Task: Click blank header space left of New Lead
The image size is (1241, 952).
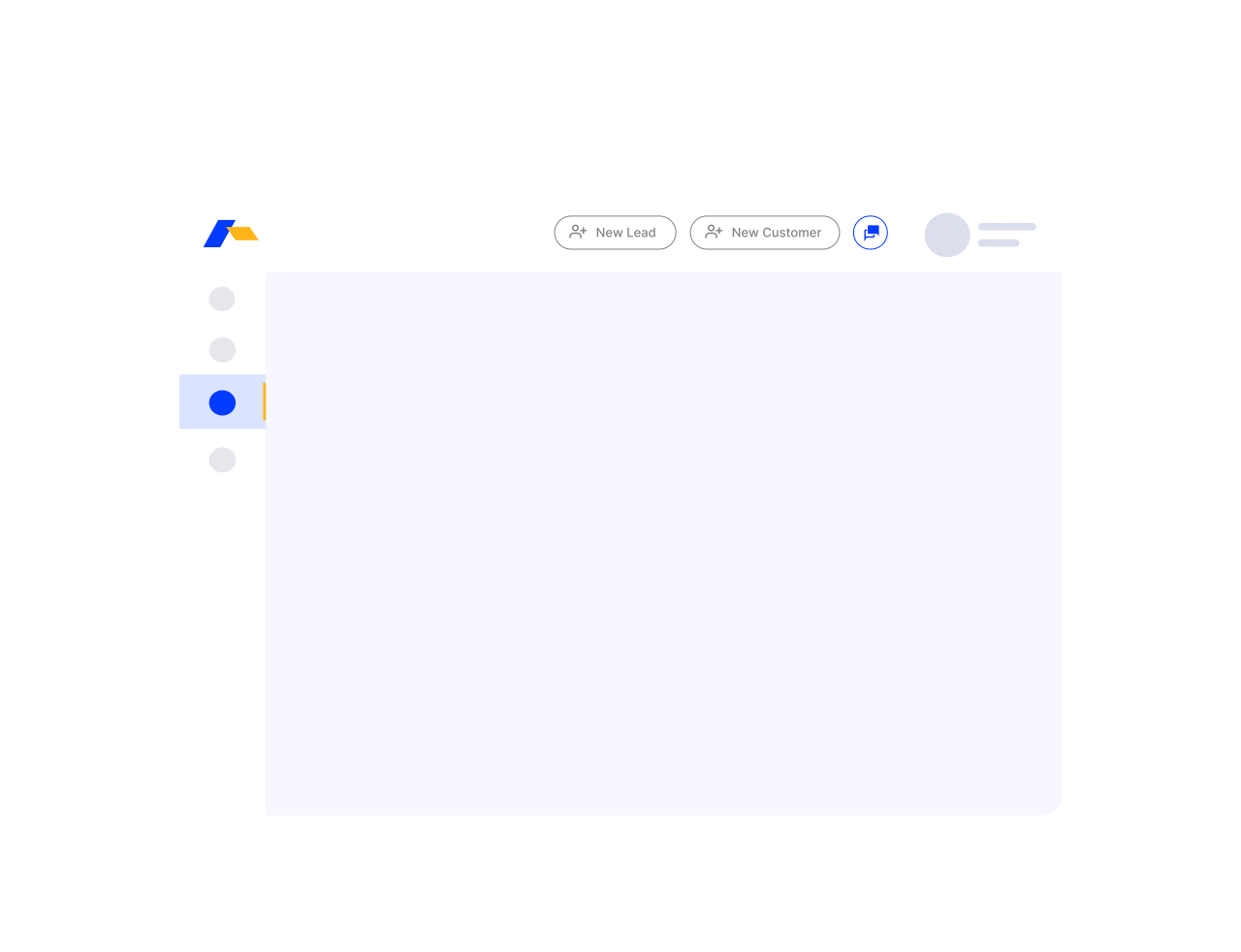Action: 405,234
